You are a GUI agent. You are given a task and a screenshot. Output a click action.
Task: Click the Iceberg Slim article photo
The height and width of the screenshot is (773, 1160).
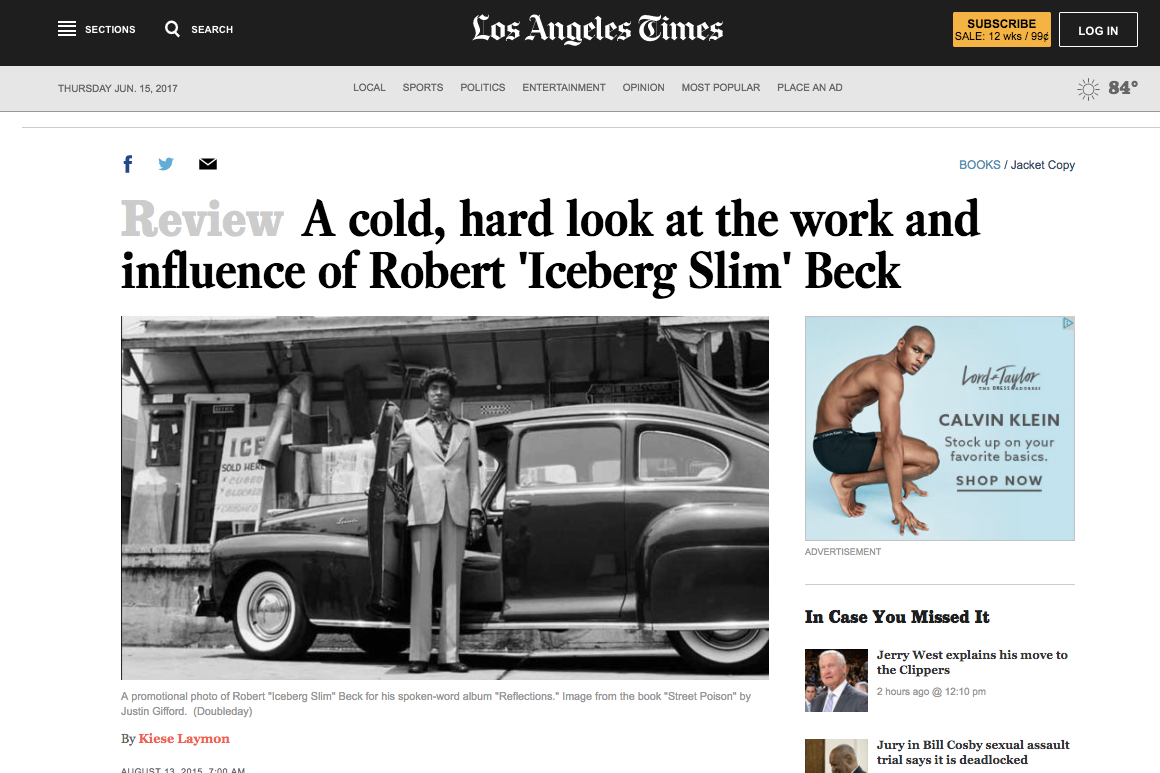click(445, 498)
